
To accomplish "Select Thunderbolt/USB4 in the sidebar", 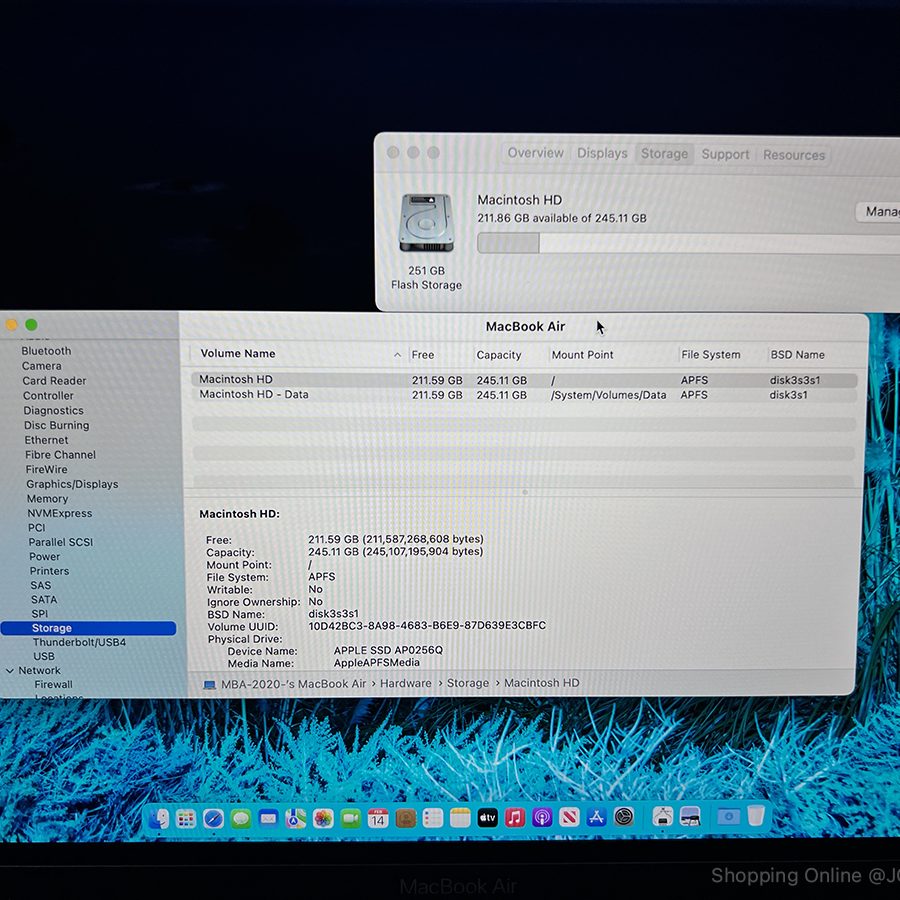I will point(79,642).
